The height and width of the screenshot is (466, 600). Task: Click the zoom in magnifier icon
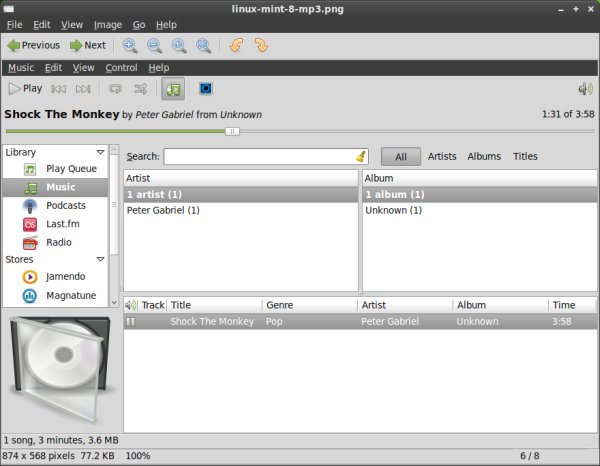pos(129,45)
